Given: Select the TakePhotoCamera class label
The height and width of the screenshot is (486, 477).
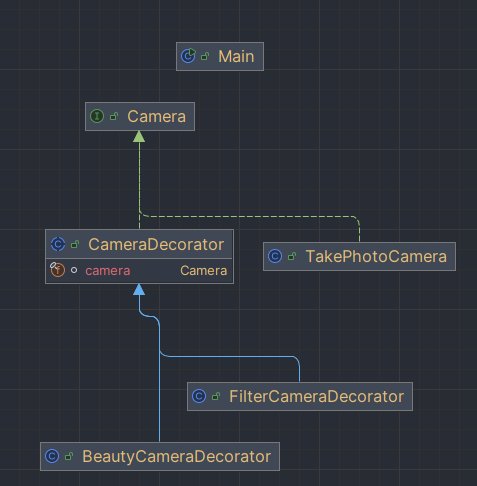Looking at the screenshot, I should 376,256.
